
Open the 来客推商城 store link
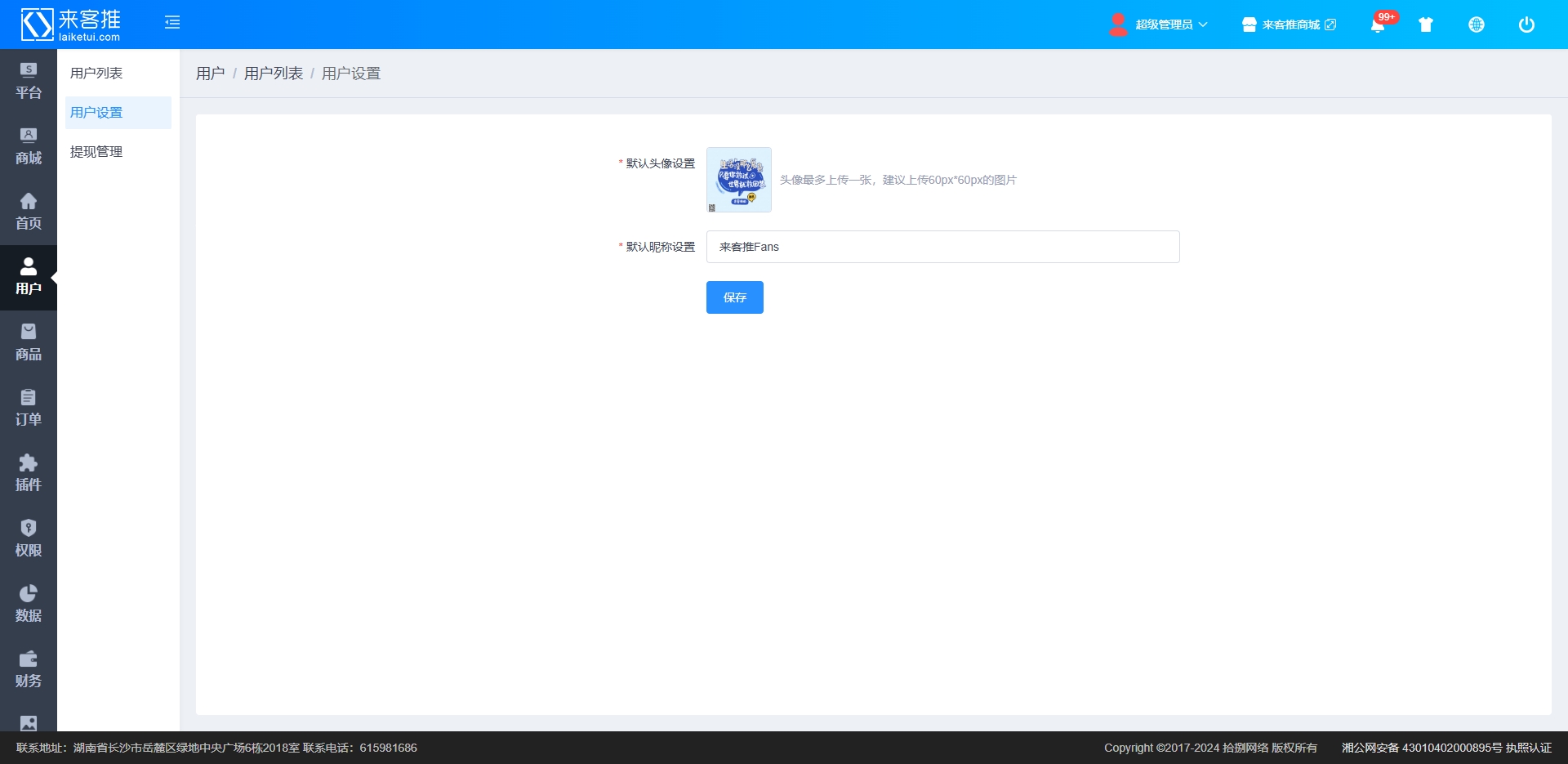point(1290,25)
